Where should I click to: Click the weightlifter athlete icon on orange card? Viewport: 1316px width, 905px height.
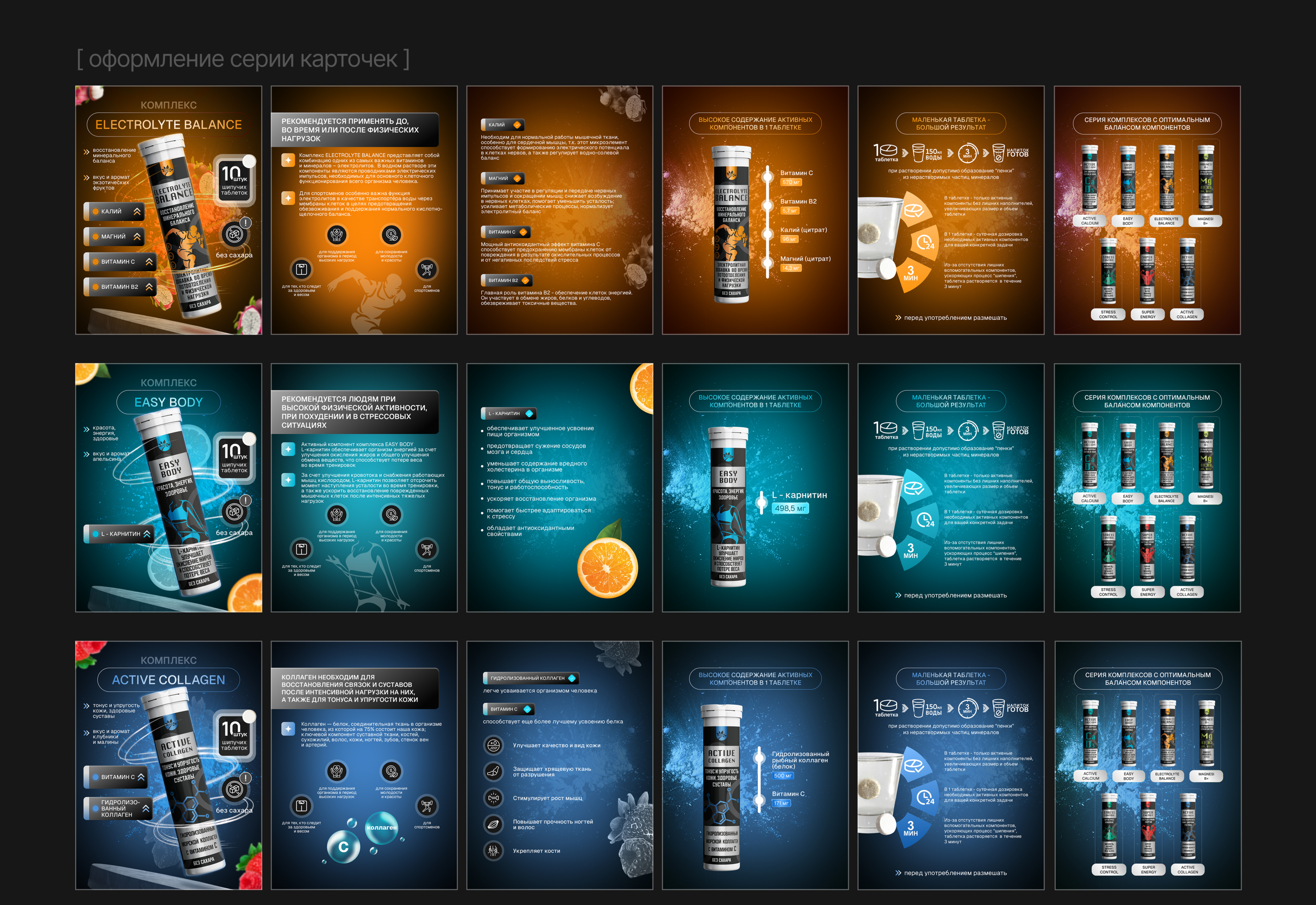point(426,269)
